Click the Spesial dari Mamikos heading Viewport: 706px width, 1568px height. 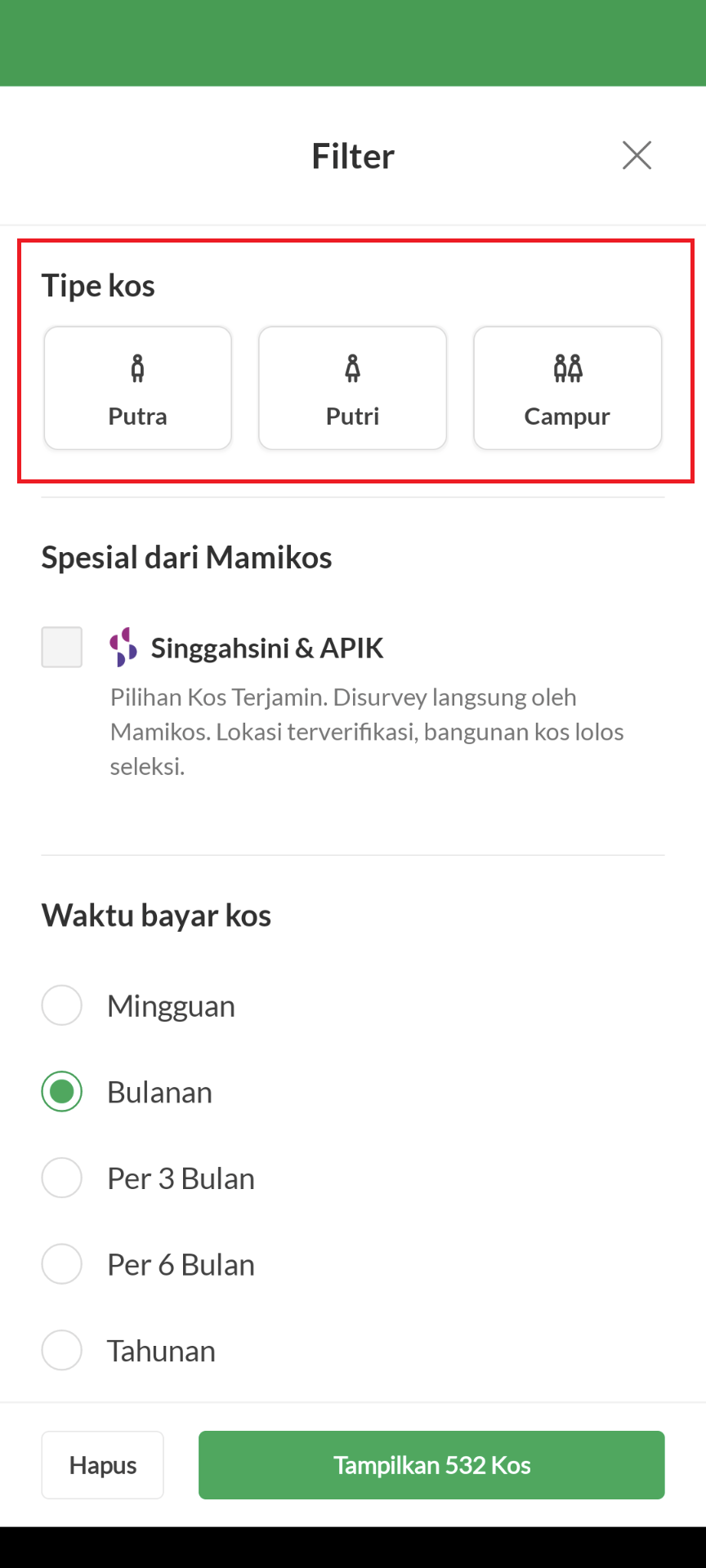[x=186, y=558]
